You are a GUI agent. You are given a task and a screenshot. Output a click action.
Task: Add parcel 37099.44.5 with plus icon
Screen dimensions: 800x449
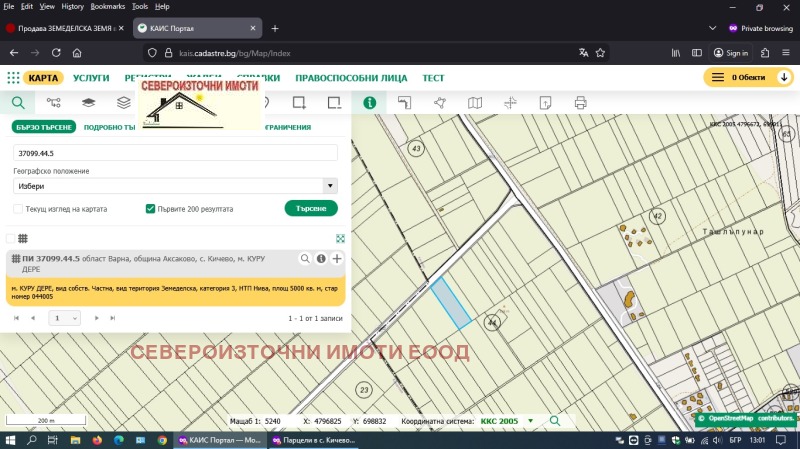point(337,259)
